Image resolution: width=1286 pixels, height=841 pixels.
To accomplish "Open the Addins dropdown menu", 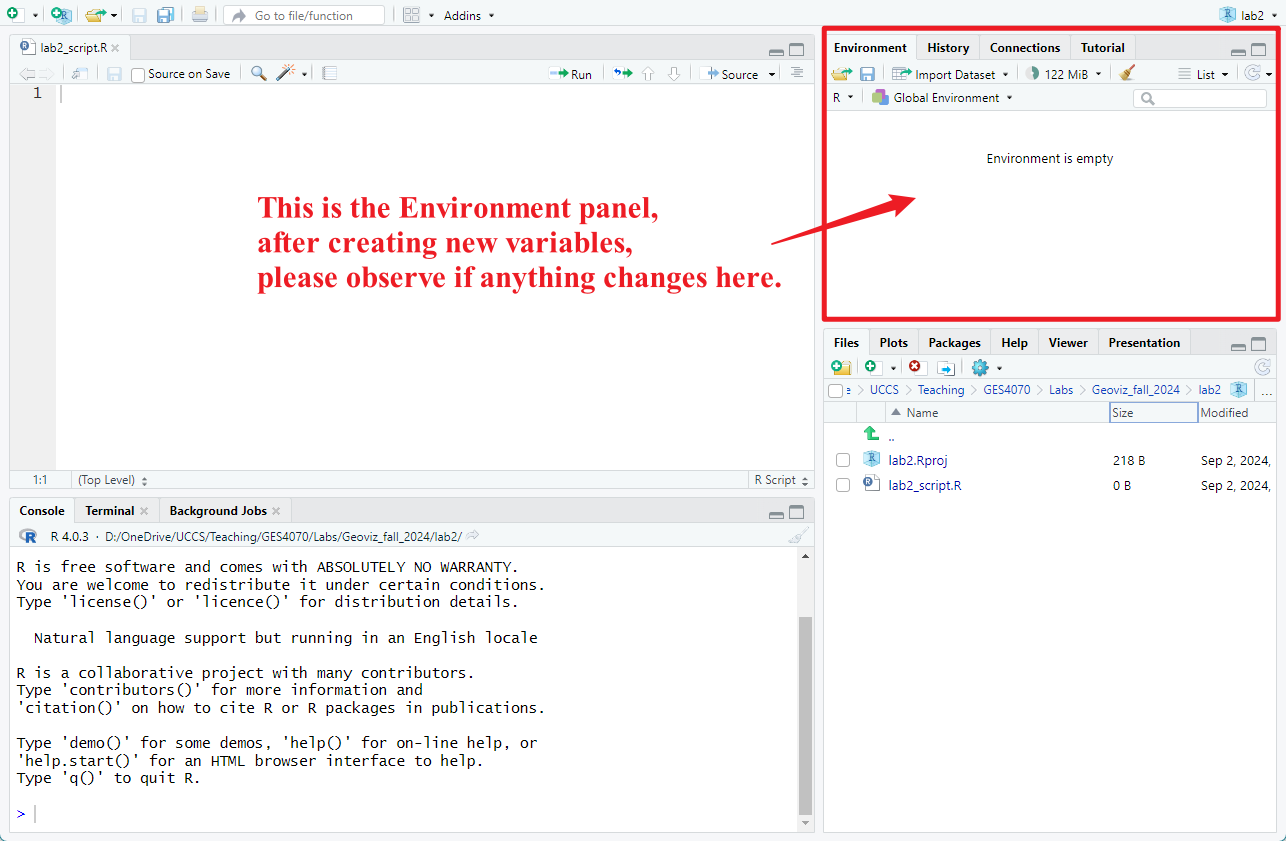I will tap(469, 16).
